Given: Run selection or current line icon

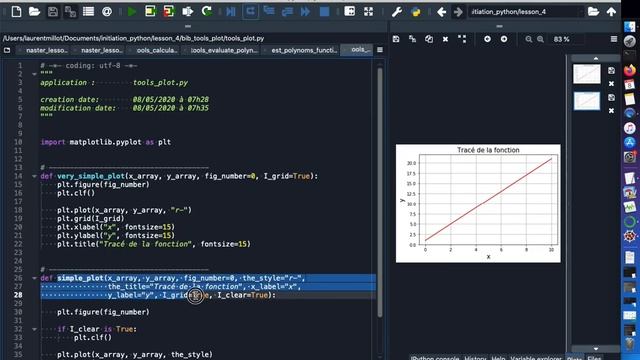Looking at the screenshot, I should (187, 11).
